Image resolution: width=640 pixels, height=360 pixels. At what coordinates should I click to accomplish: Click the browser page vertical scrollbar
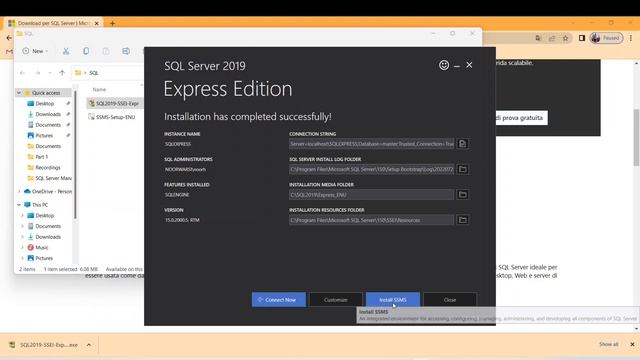coord(636,138)
